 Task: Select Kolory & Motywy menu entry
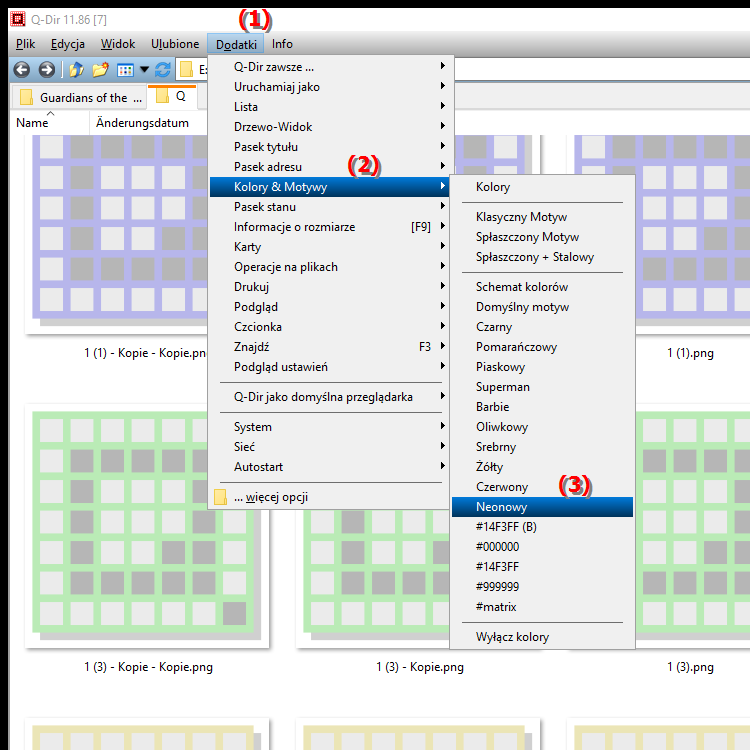(329, 187)
